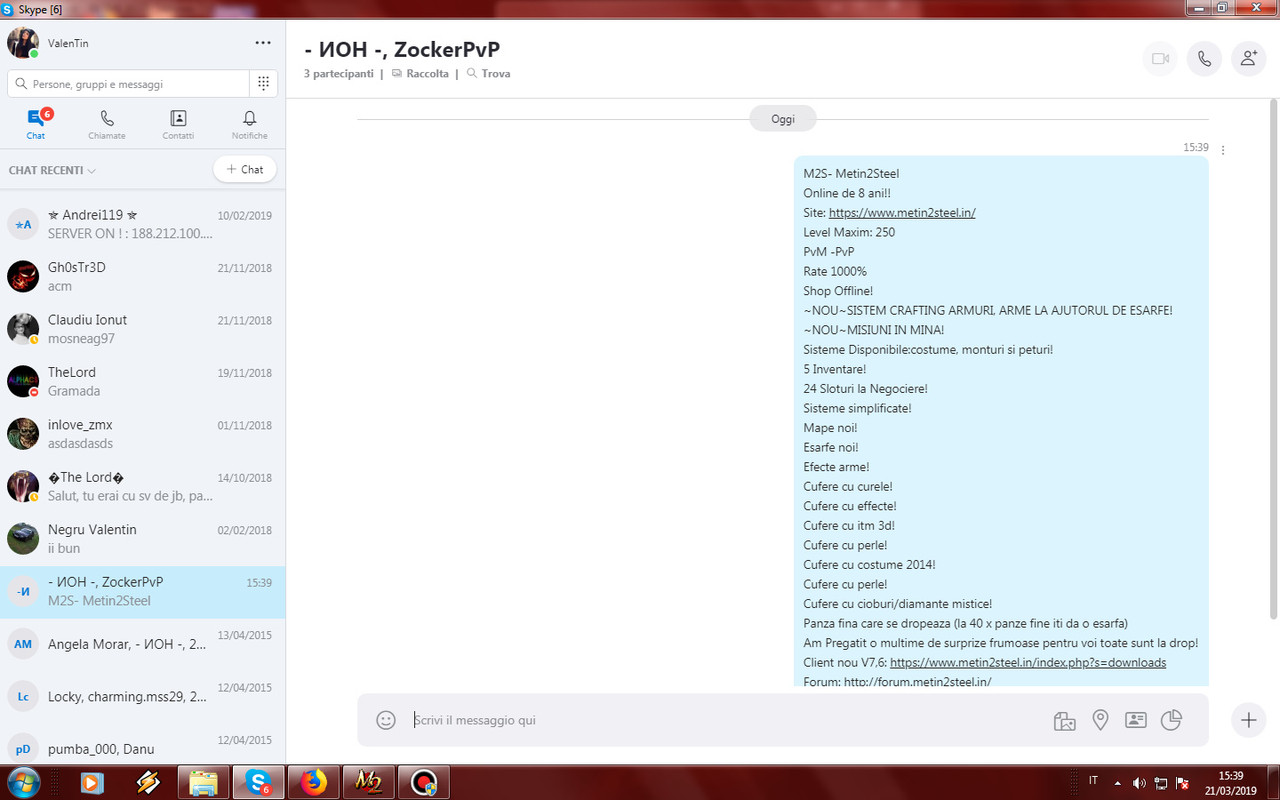Switch to the Contatti tab
This screenshot has height=800, width=1280.
178,124
